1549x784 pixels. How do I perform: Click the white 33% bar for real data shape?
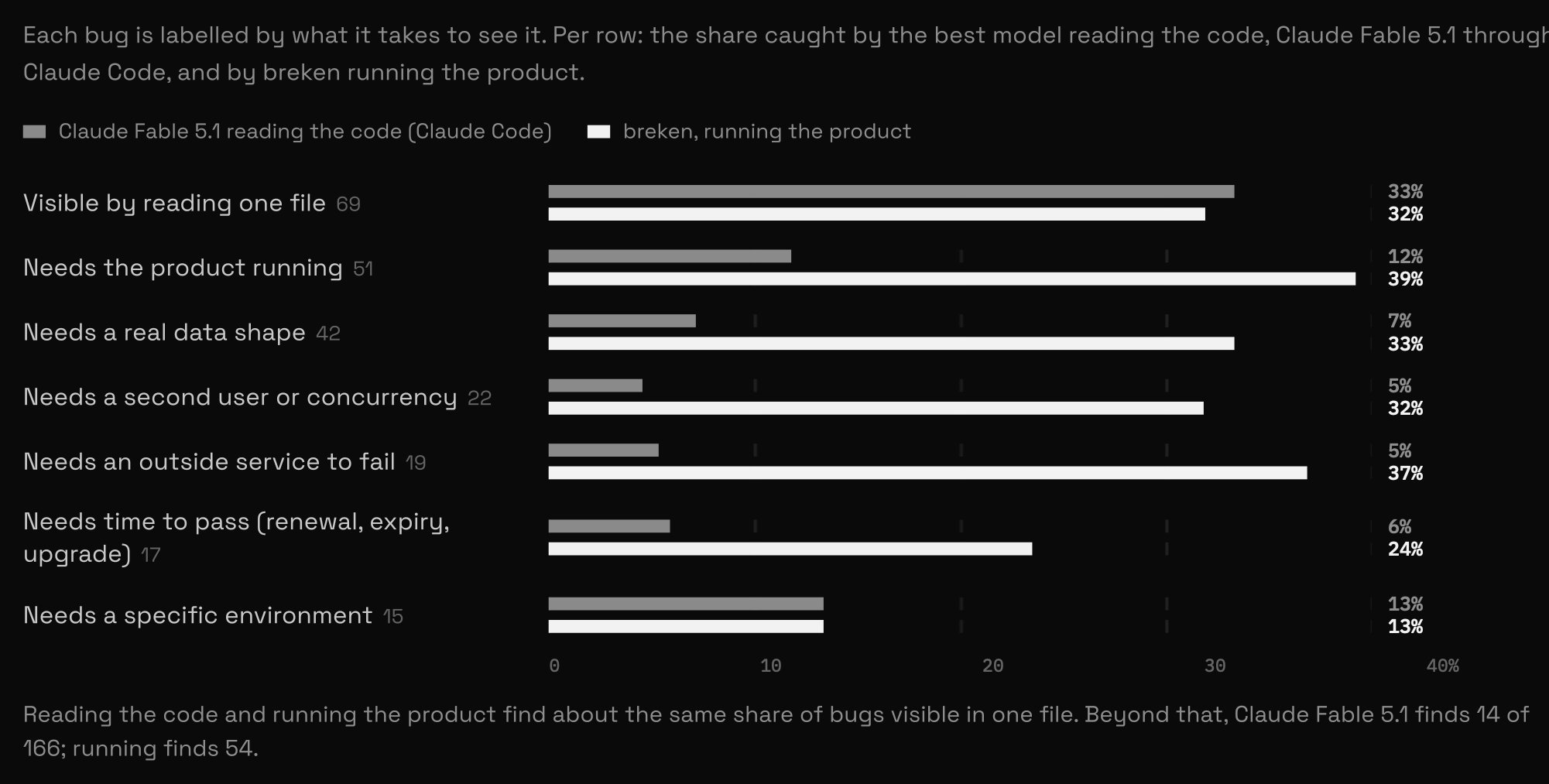[x=891, y=344]
